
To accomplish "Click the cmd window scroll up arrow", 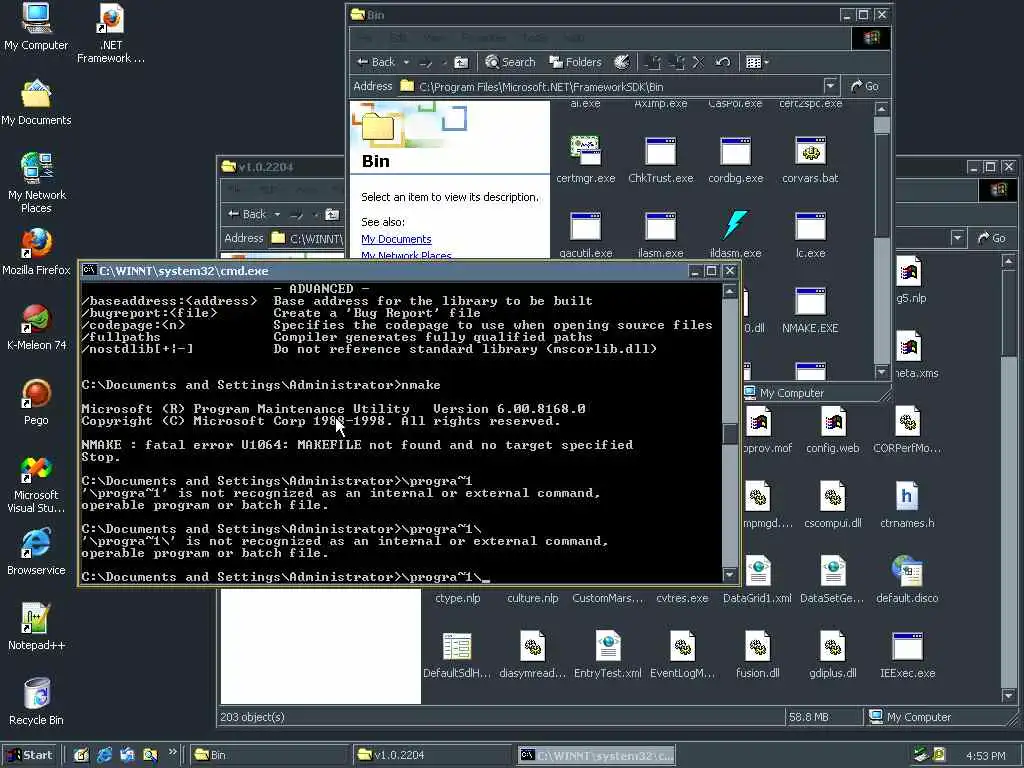I will (730, 291).
